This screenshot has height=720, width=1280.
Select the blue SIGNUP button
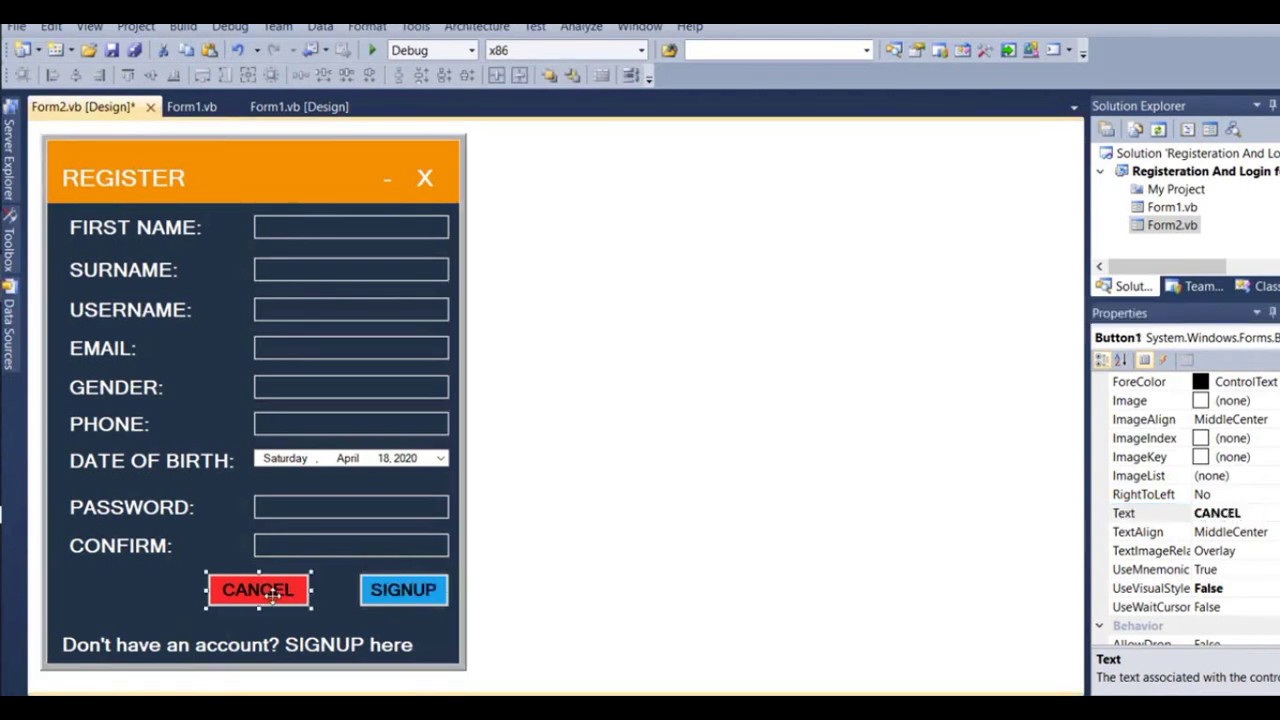tap(403, 590)
